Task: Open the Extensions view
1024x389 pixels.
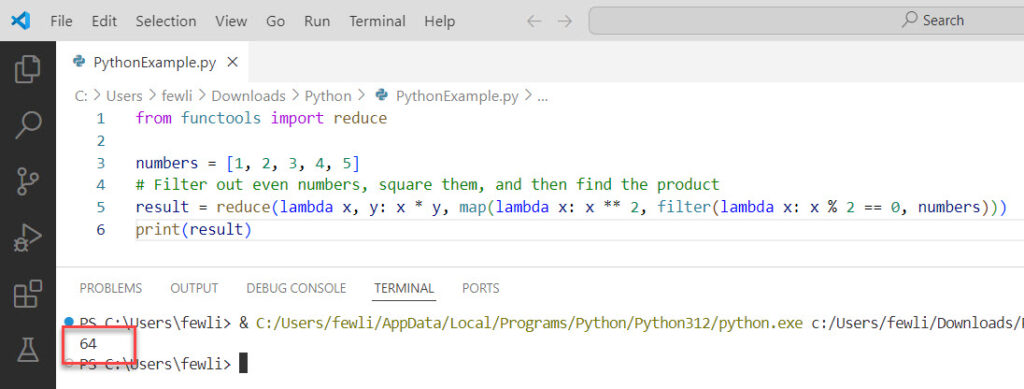Action: tap(27, 294)
